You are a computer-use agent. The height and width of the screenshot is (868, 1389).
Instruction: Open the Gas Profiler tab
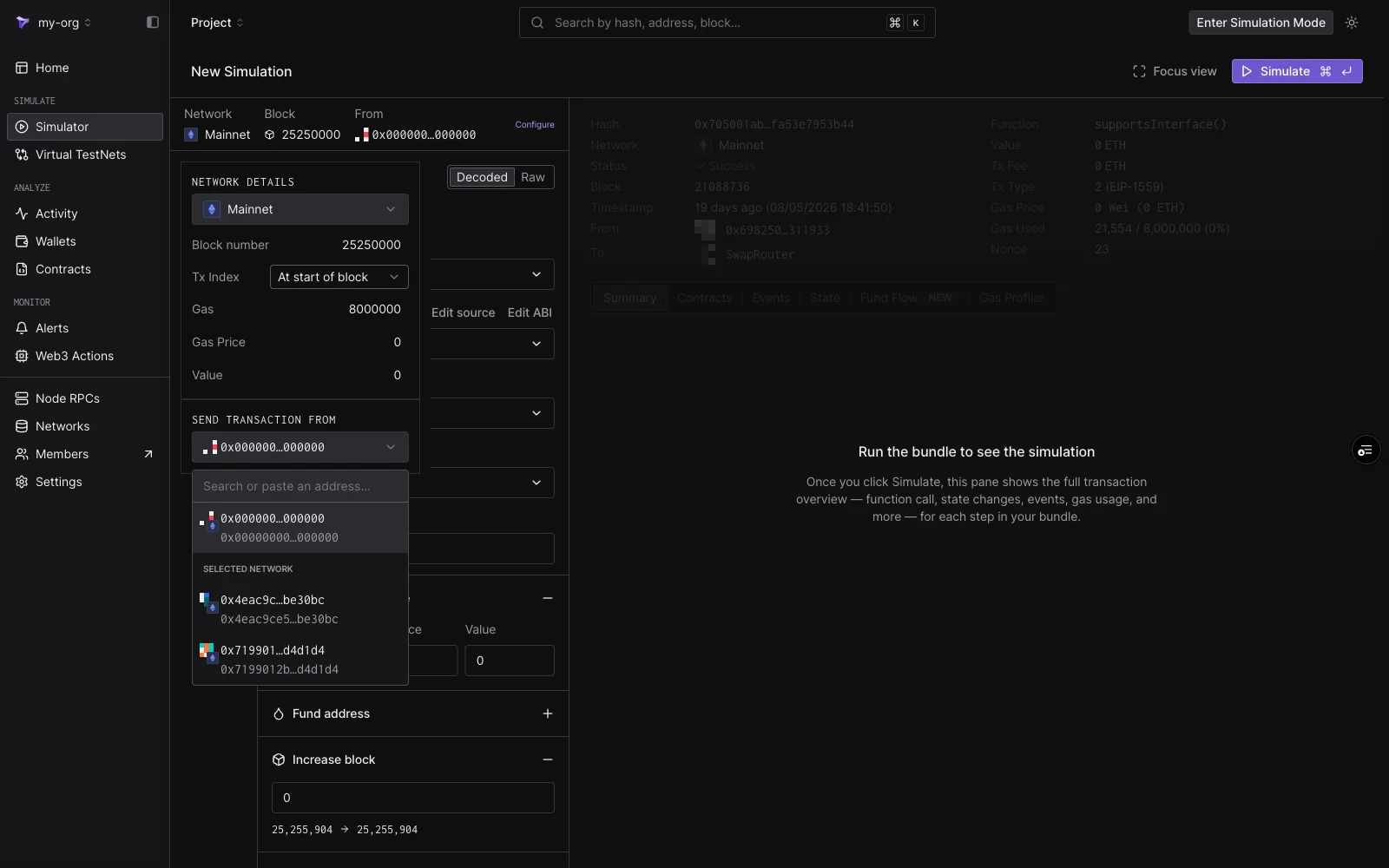[x=1011, y=298]
